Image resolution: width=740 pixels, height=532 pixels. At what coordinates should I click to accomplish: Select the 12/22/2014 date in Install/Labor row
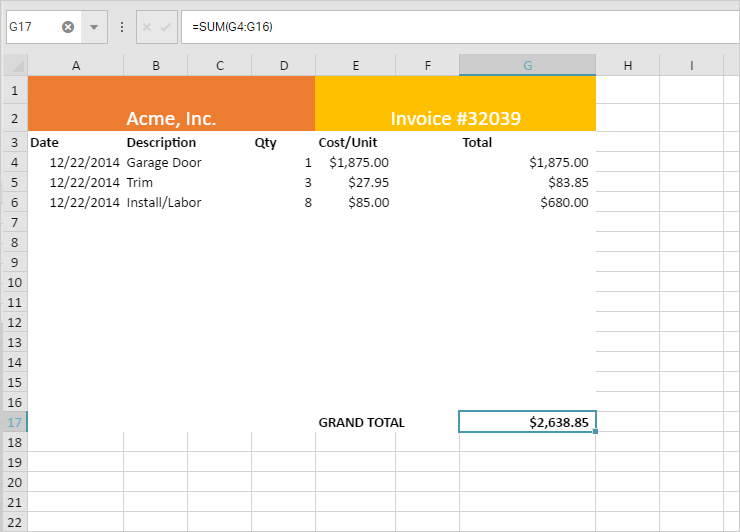[76, 202]
